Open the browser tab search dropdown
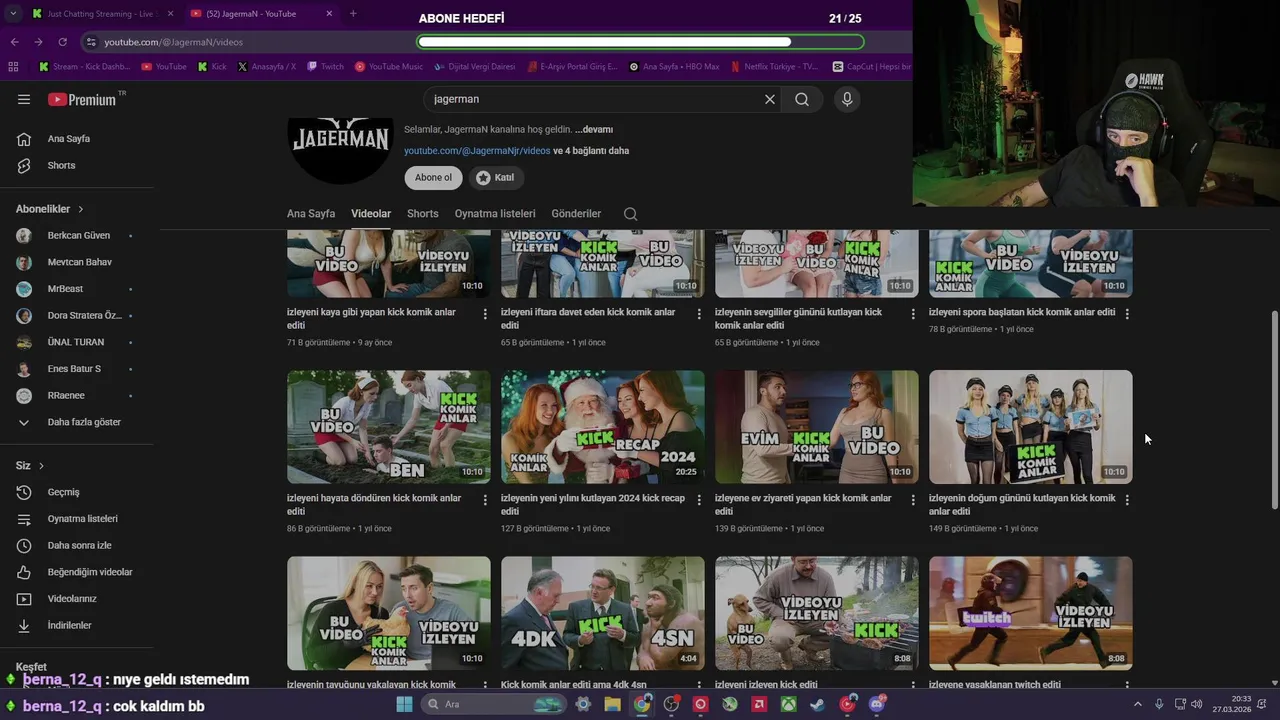 [x=13, y=14]
